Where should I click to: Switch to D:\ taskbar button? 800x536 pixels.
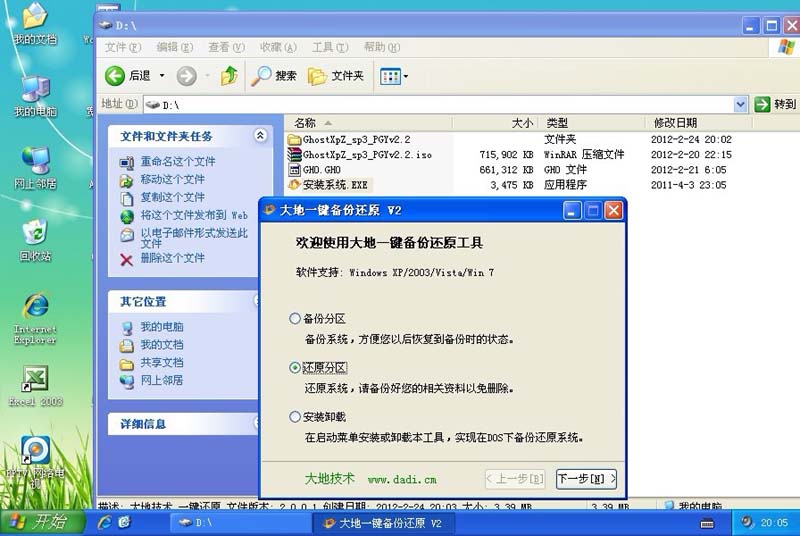point(240,523)
